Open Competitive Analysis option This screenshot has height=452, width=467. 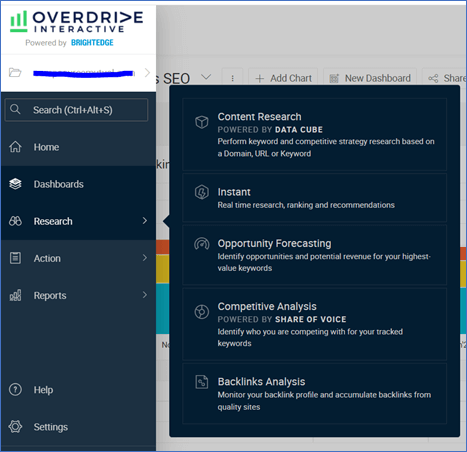click(314, 324)
